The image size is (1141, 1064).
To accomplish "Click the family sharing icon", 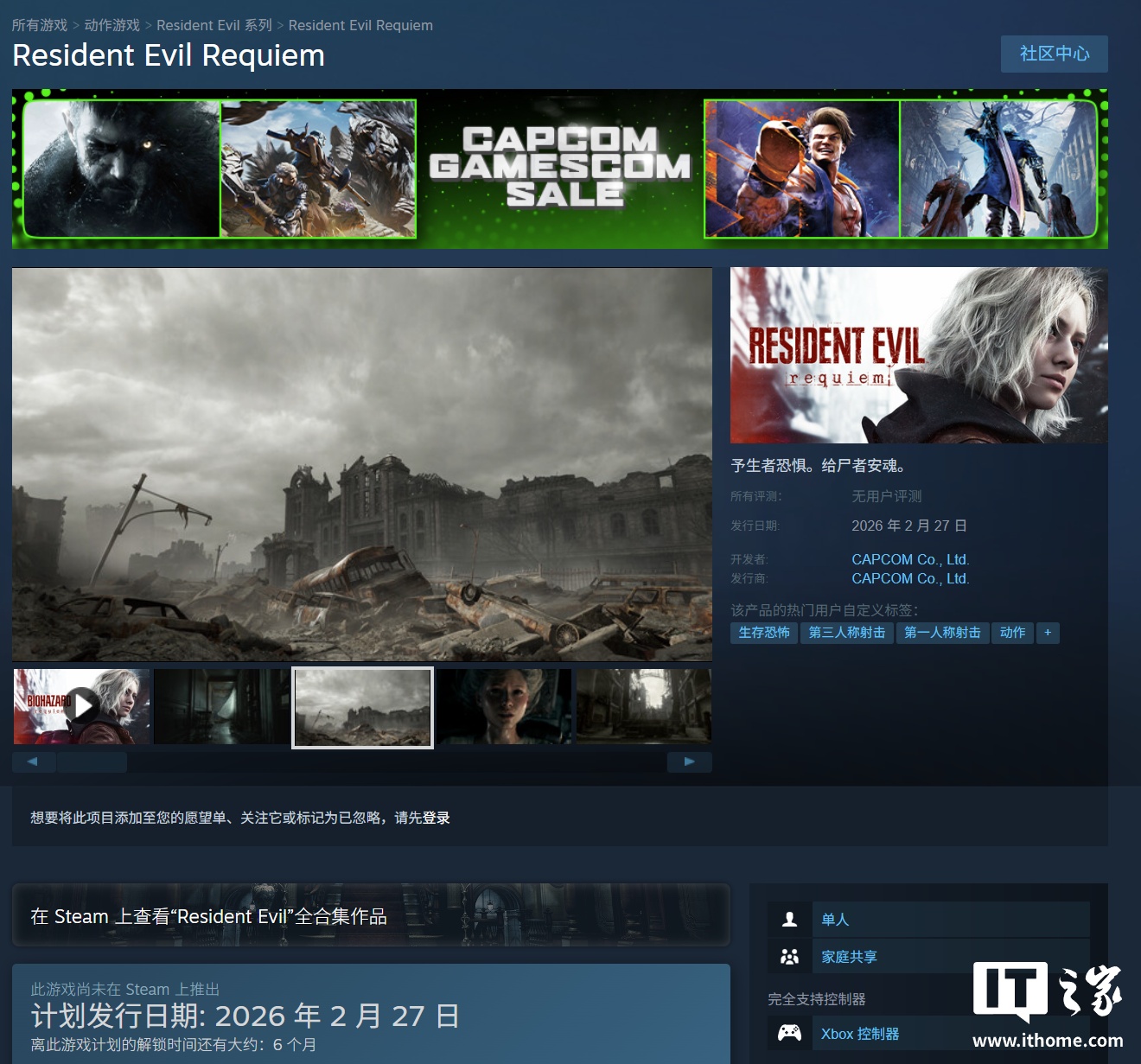I will click(789, 957).
